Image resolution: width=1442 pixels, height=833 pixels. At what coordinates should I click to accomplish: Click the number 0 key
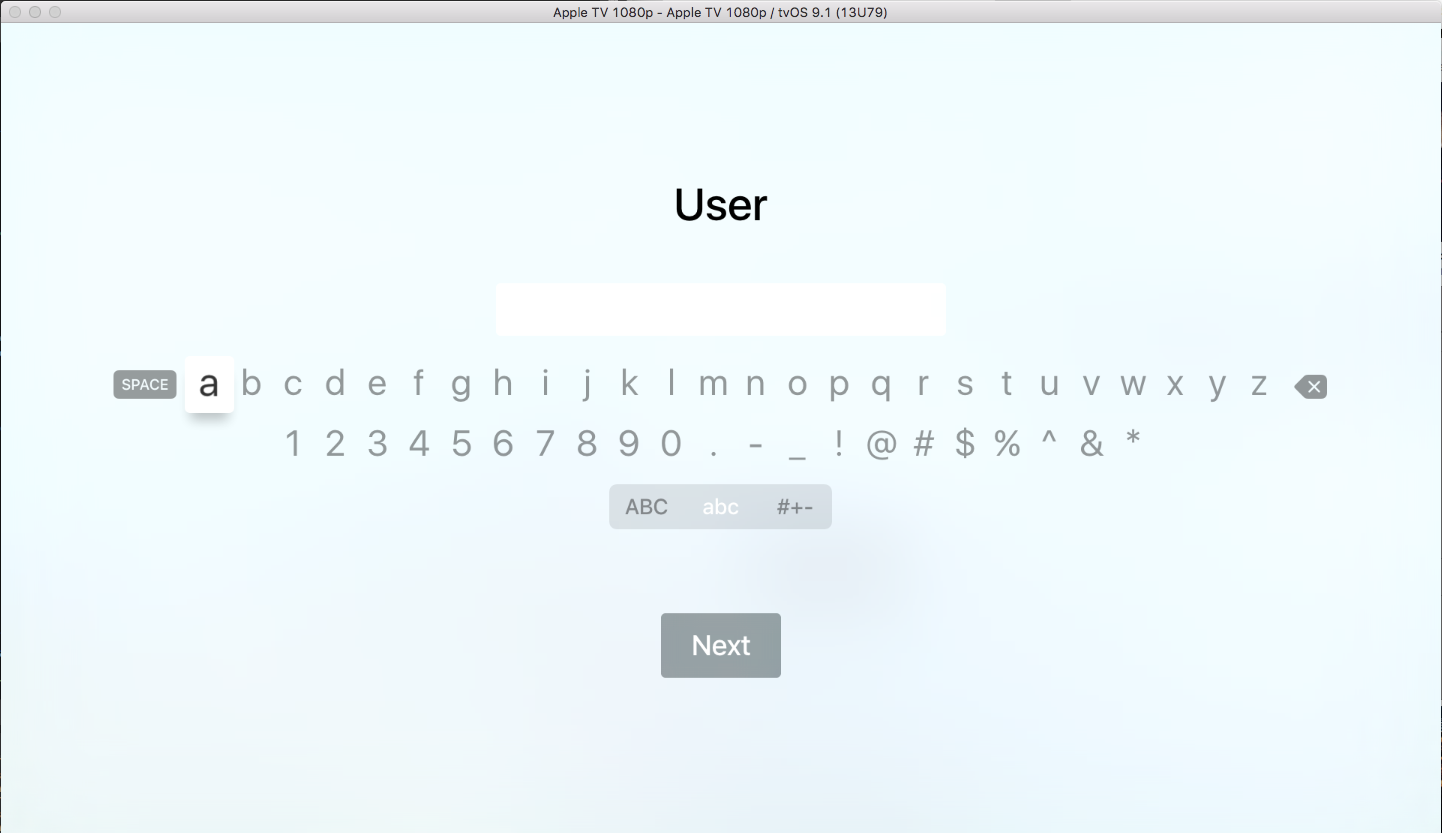pos(671,443)
